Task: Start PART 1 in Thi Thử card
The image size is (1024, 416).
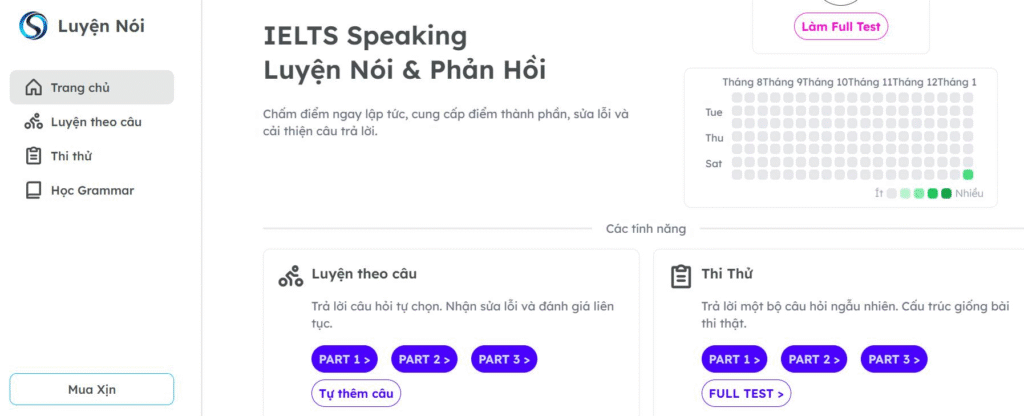Action: coord(735,359)
